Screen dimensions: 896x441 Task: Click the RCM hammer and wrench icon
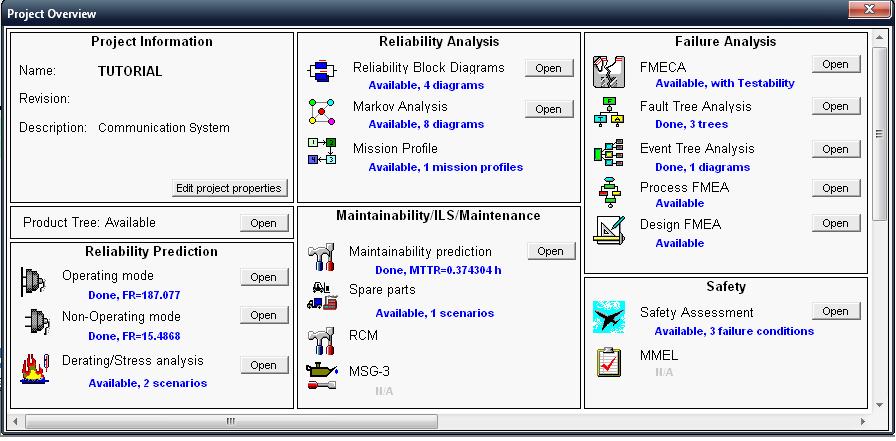(321, 341)
